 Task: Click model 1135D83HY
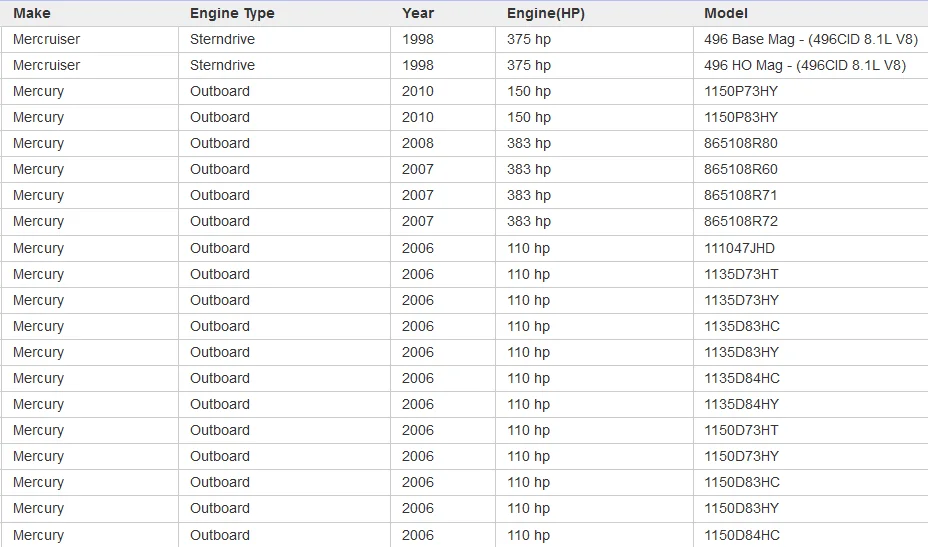point(742,352)
